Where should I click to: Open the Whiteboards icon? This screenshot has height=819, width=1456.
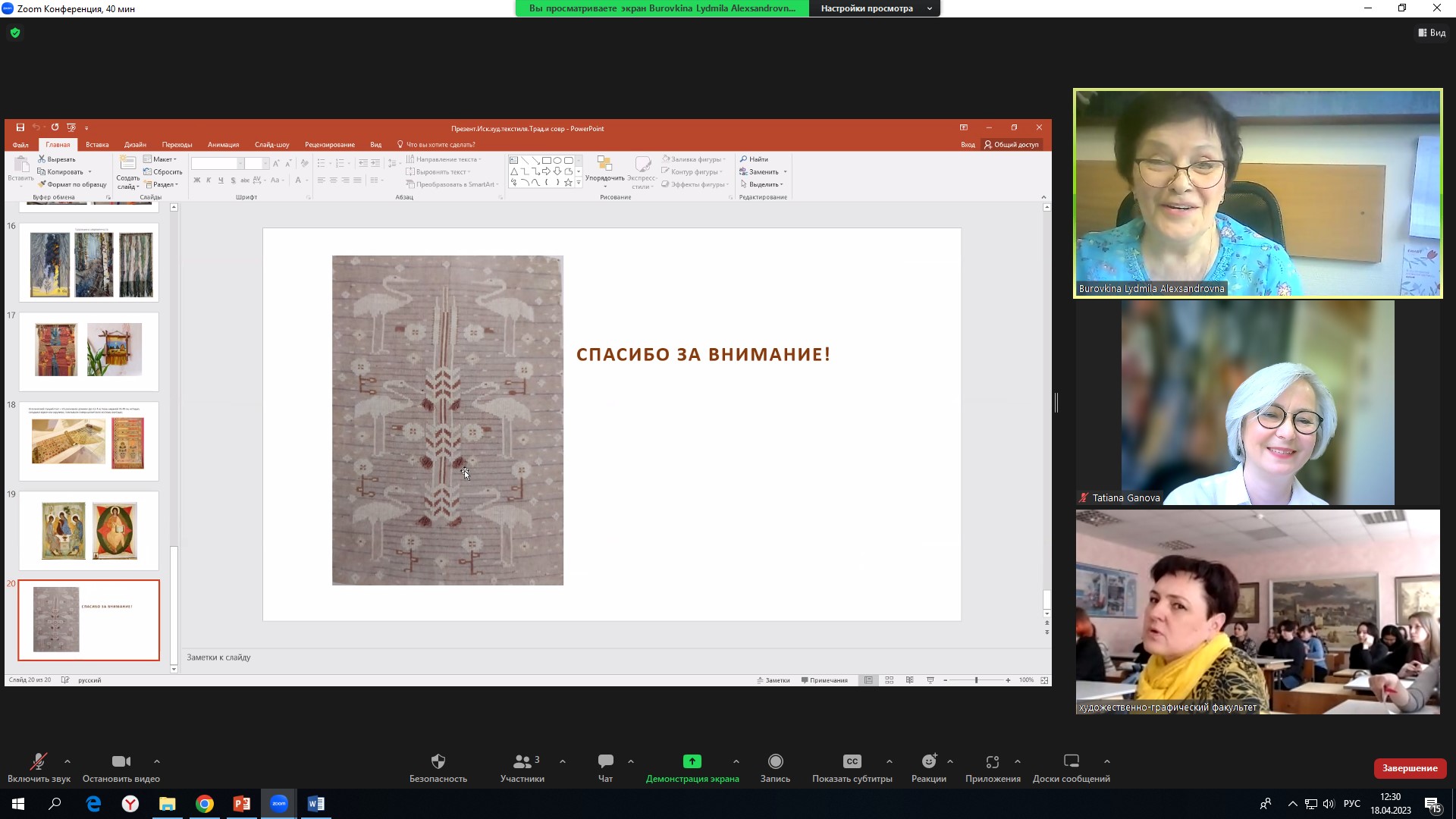pos(1071,761)
